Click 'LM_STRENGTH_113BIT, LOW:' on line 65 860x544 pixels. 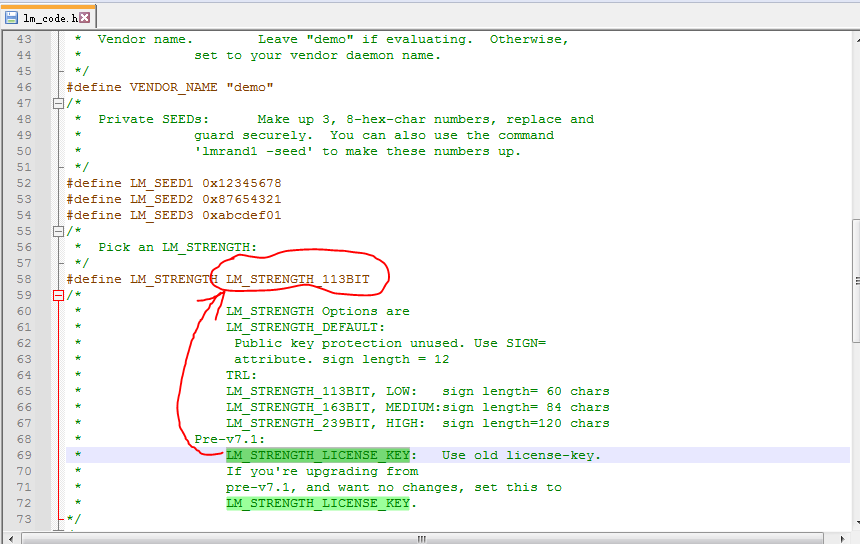pyautogui.click(x=321, y=391)
